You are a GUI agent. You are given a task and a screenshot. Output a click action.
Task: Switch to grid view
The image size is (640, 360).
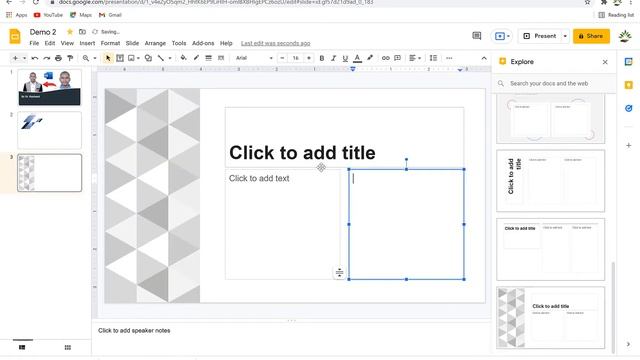click(68, 347)
